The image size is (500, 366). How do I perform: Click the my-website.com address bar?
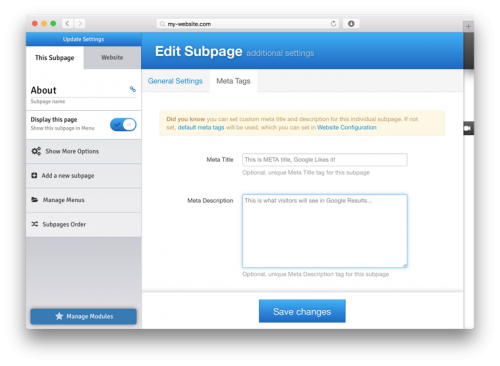point(248,24)
